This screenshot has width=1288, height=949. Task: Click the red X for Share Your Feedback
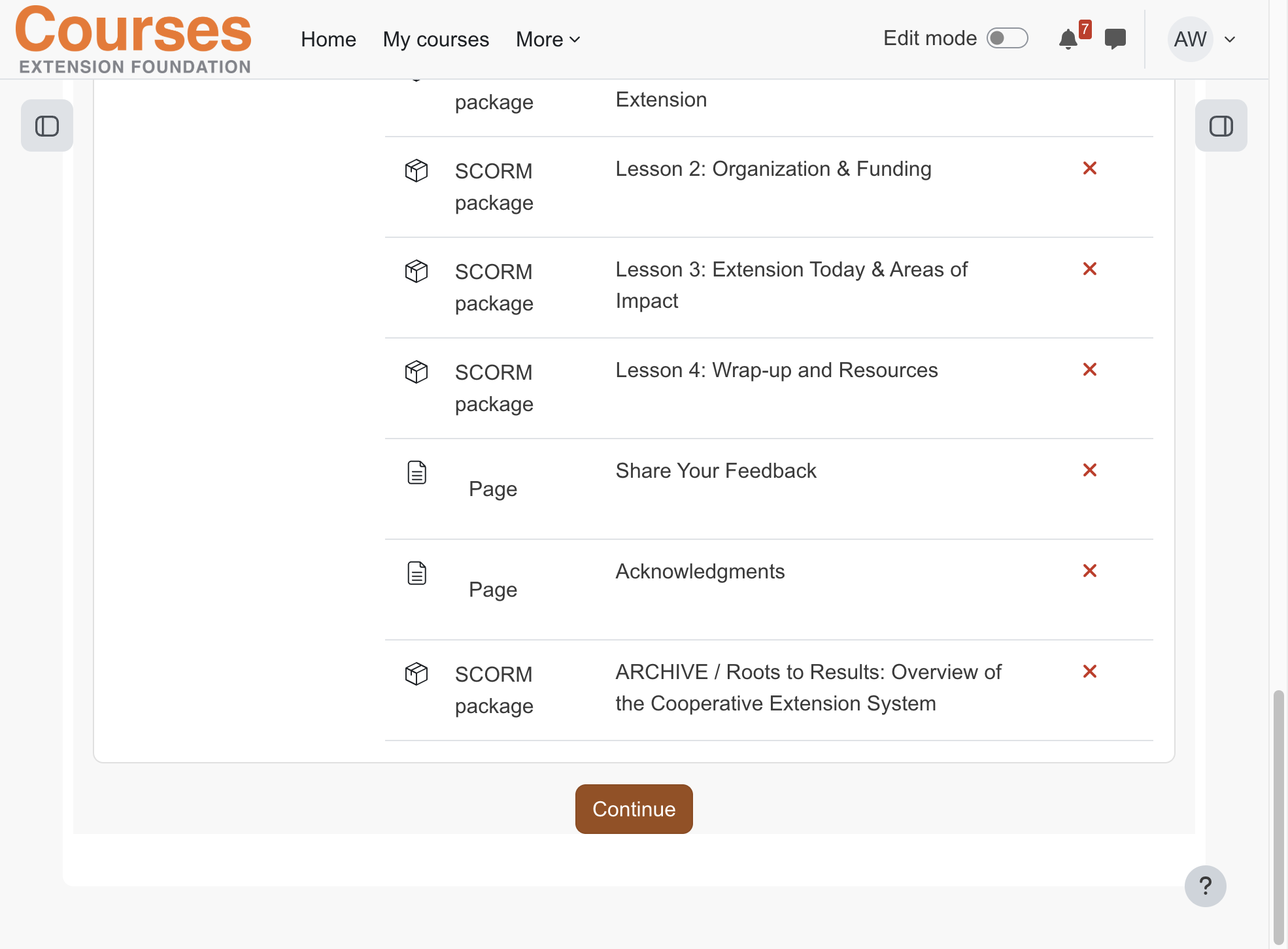pos(1090,470)
